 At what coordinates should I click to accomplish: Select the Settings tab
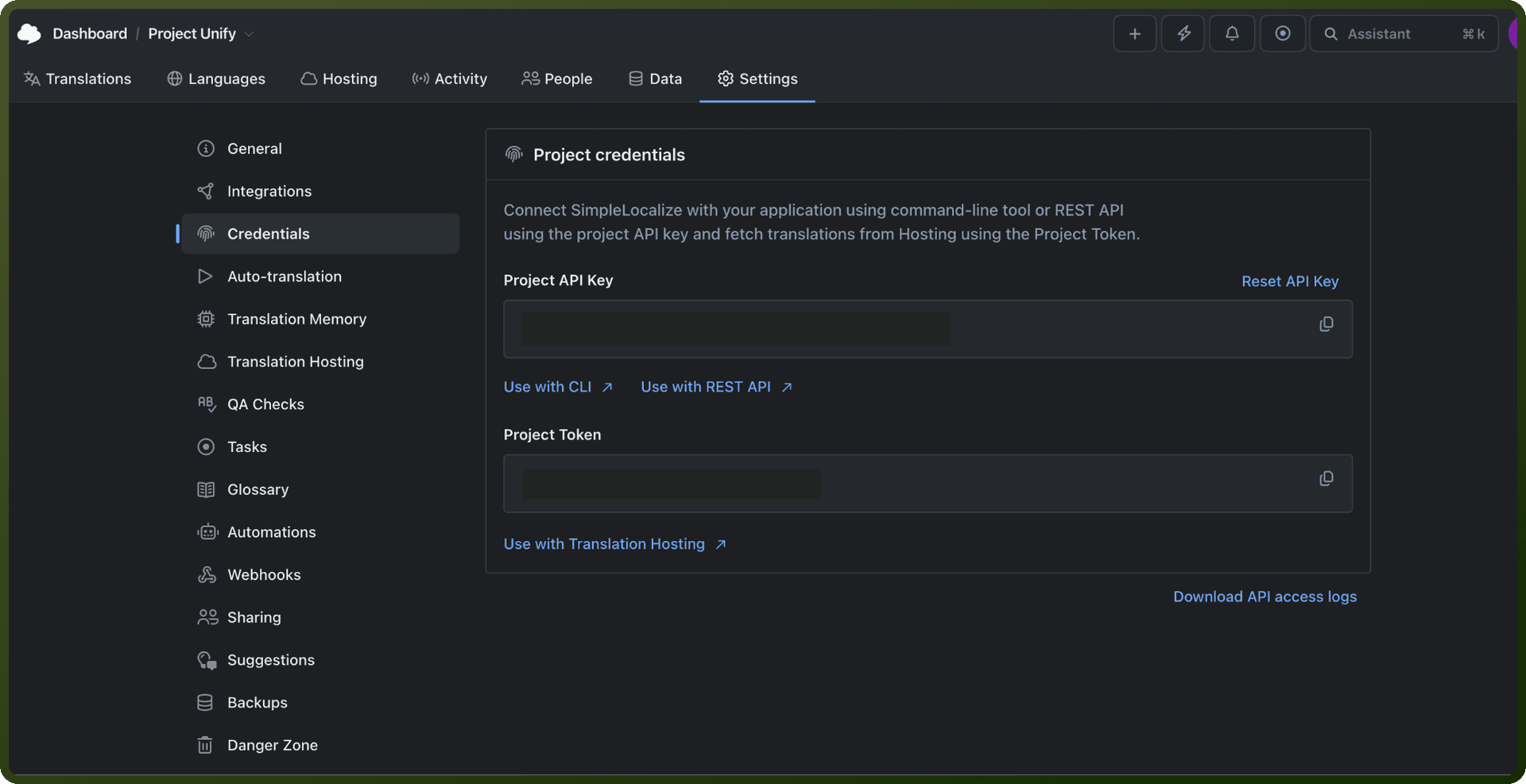[757, 79]
